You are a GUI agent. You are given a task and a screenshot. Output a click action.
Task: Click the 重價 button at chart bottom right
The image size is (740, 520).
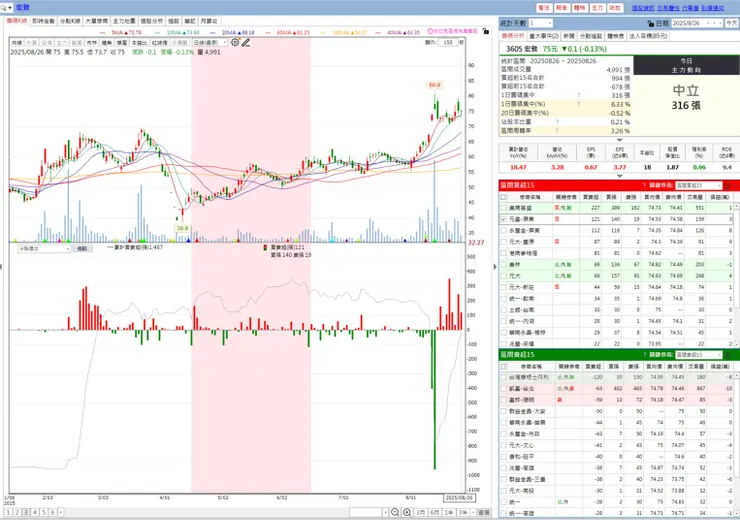pyautogui.click(x=484, y=512)
